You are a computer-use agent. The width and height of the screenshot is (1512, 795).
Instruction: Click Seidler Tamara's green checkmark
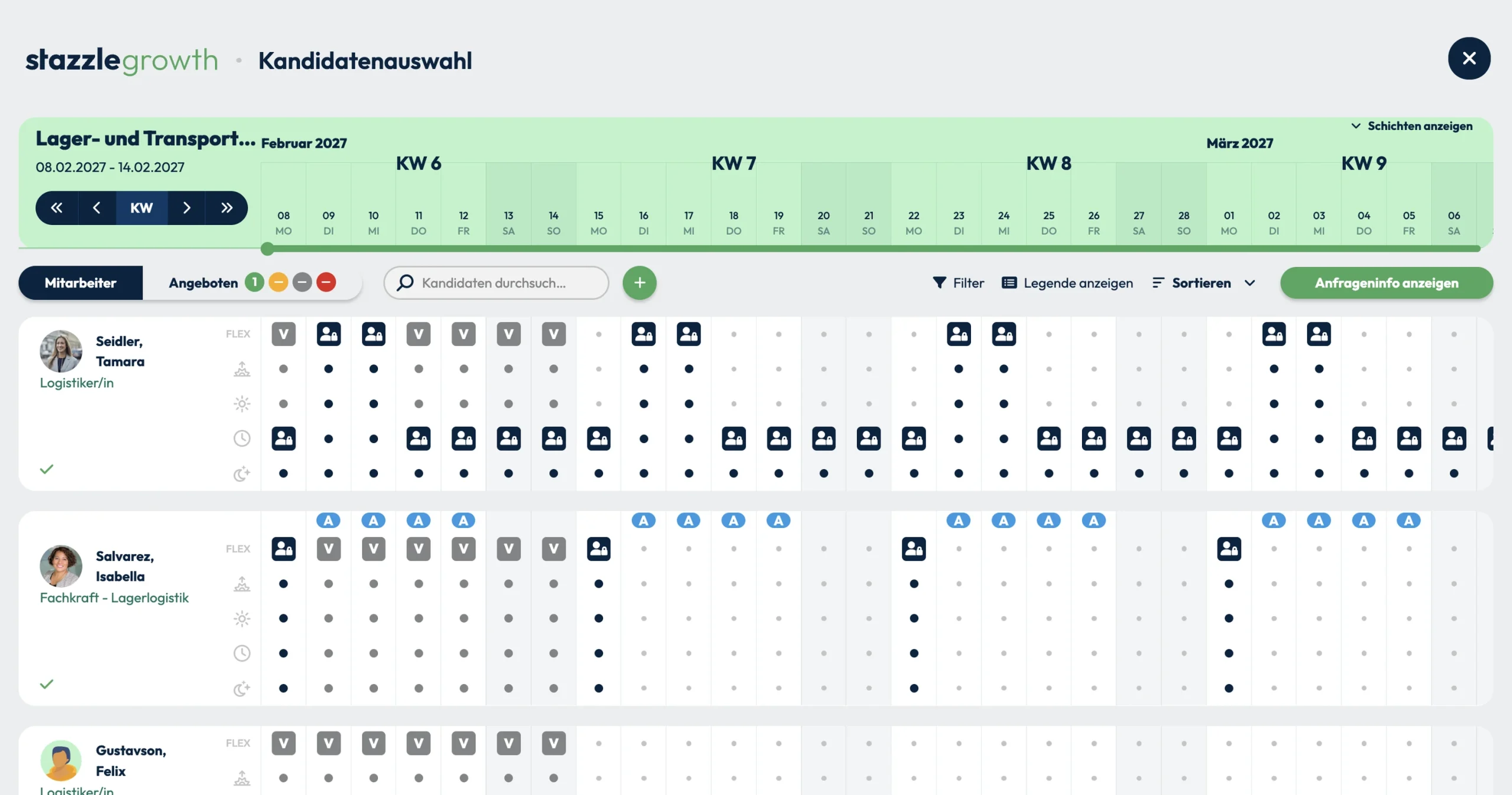[x=47, y=469]
